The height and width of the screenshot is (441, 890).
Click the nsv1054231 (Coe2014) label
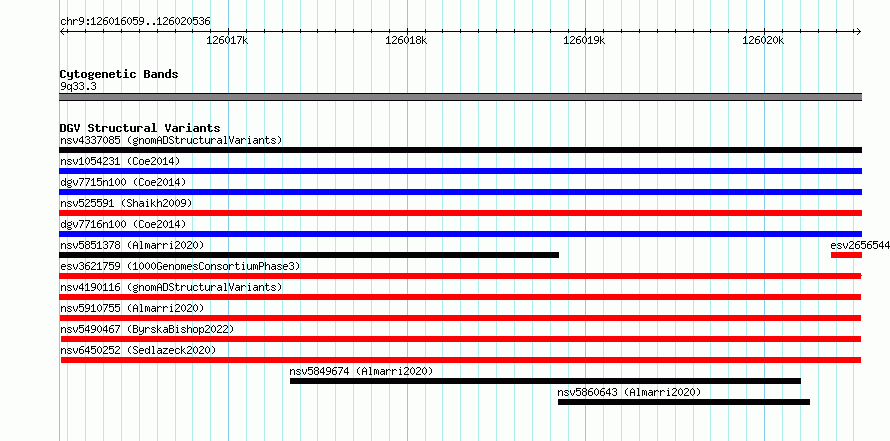[x=120, y=161]
